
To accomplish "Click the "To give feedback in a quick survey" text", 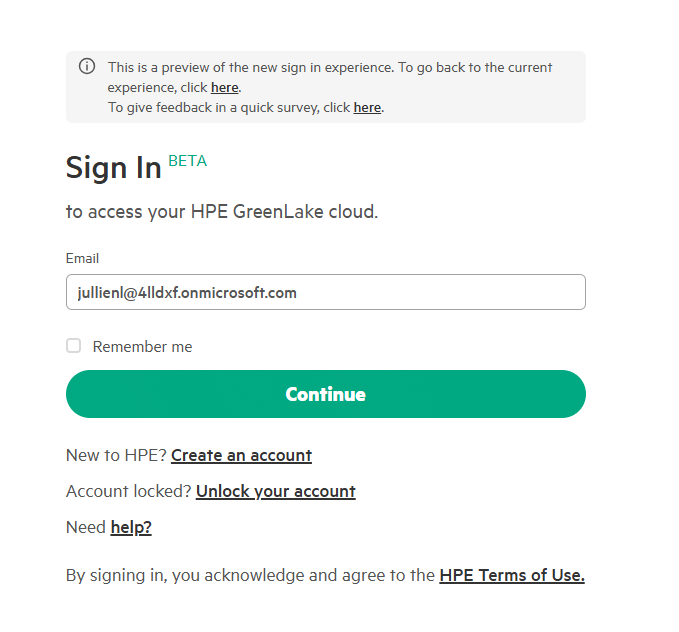I will click(x=228, y=108).
